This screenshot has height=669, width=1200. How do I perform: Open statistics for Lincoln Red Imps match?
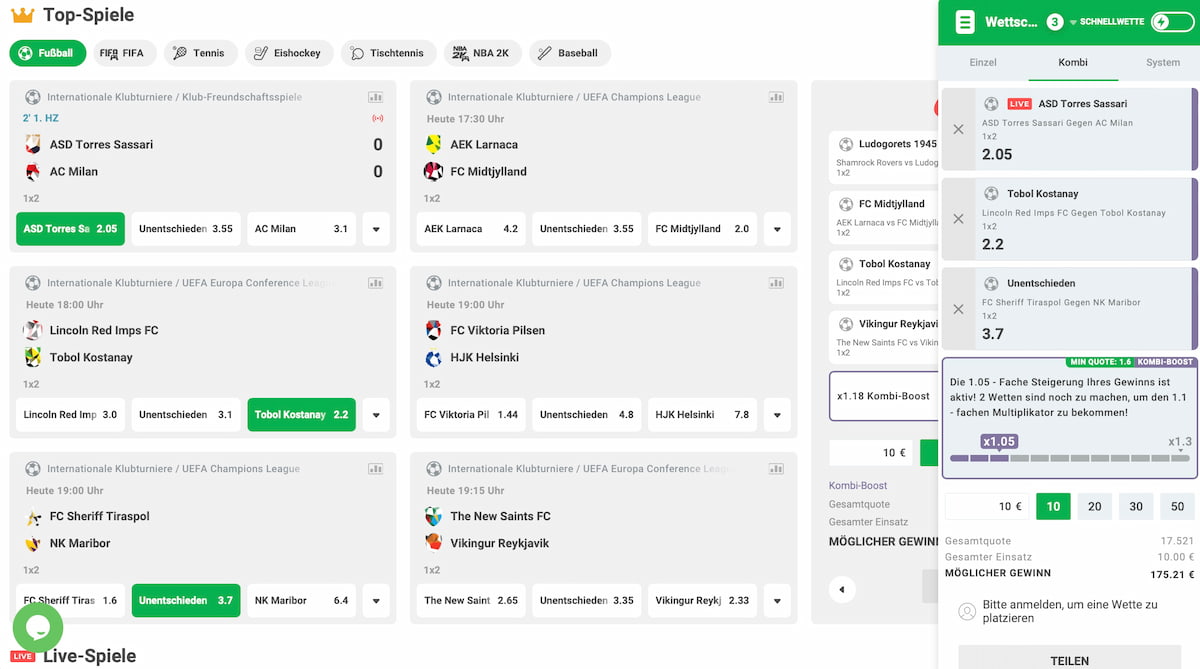click(376, 283)
